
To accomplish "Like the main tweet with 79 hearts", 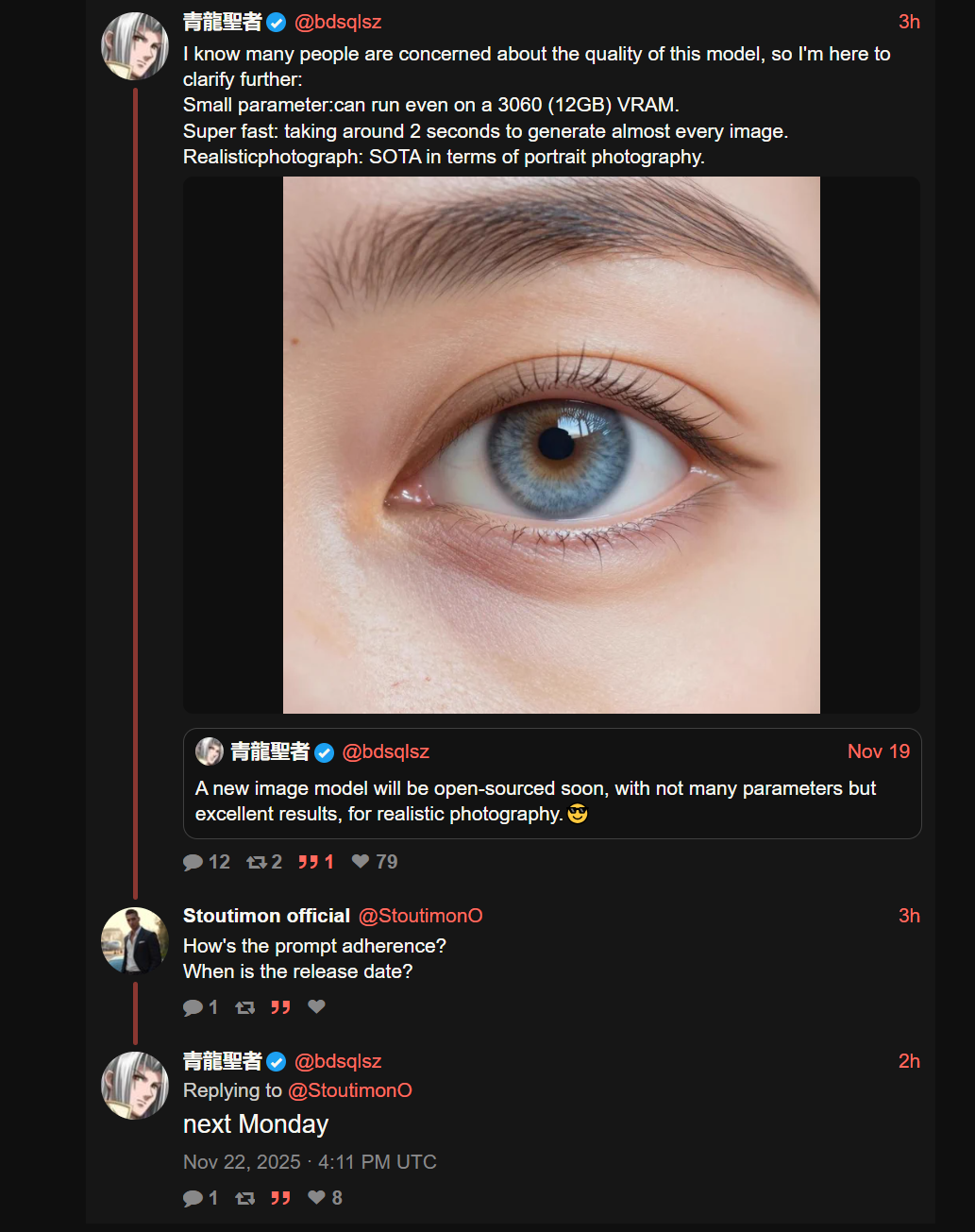I will 361,861.
